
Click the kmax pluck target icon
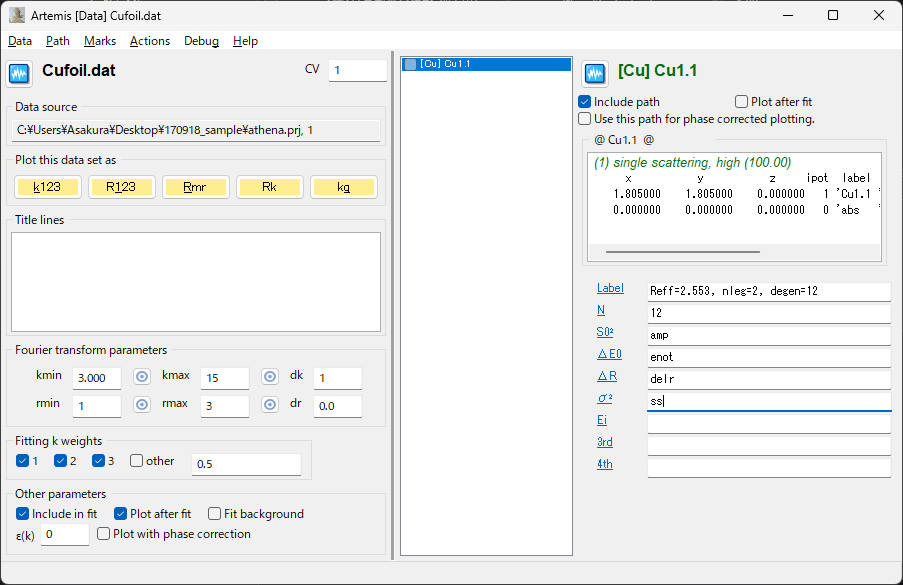click(x=270, y=377)
